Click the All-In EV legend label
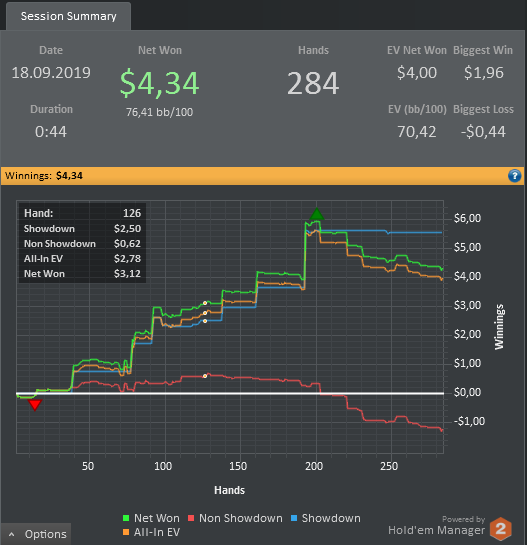 click(x=157, y=532)
